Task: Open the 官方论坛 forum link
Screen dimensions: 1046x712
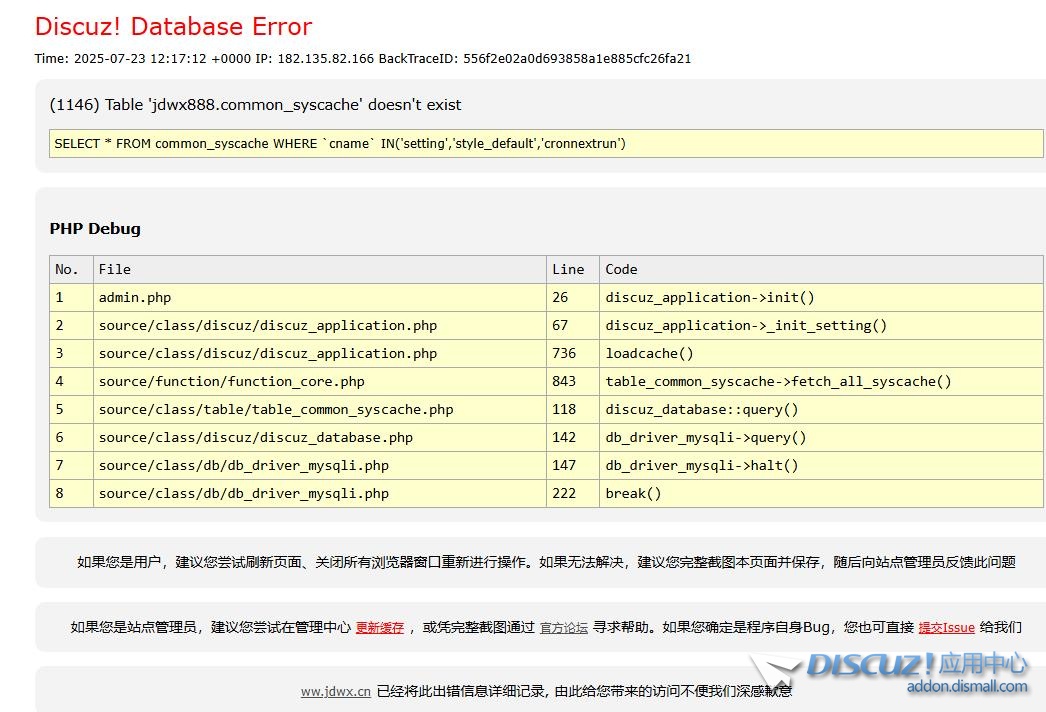Action: click(x=564, y=628)
